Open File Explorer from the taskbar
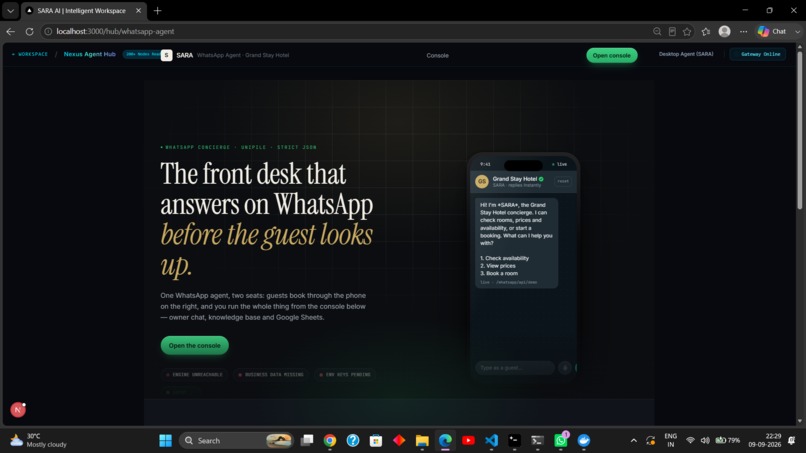 coord(422,441)
